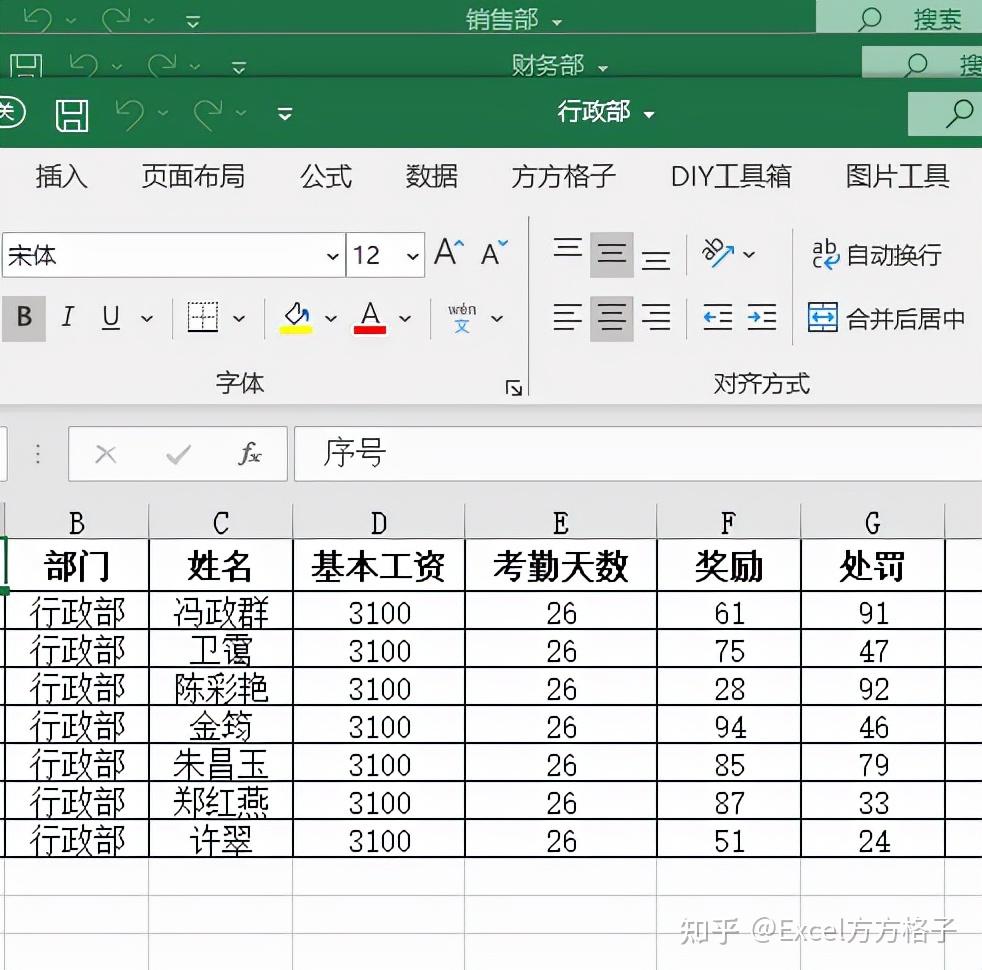Redo action in the 行政部 window
Screen dimensions: 982x970
coord(208,115)
